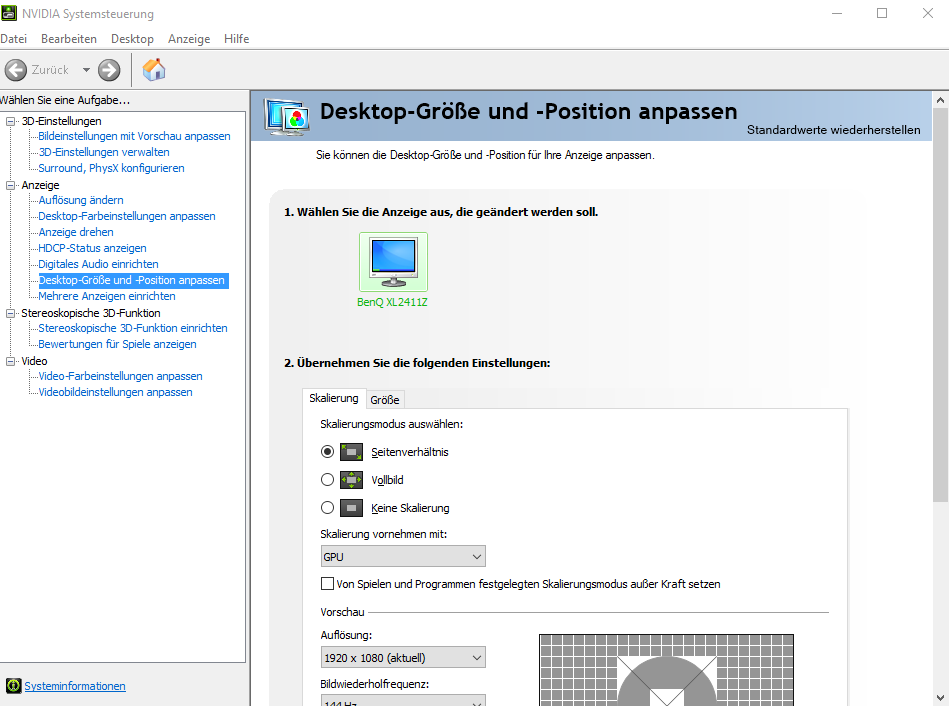Open the Auflösung 1920 x 1080 dropdown

tap(403, 658)
